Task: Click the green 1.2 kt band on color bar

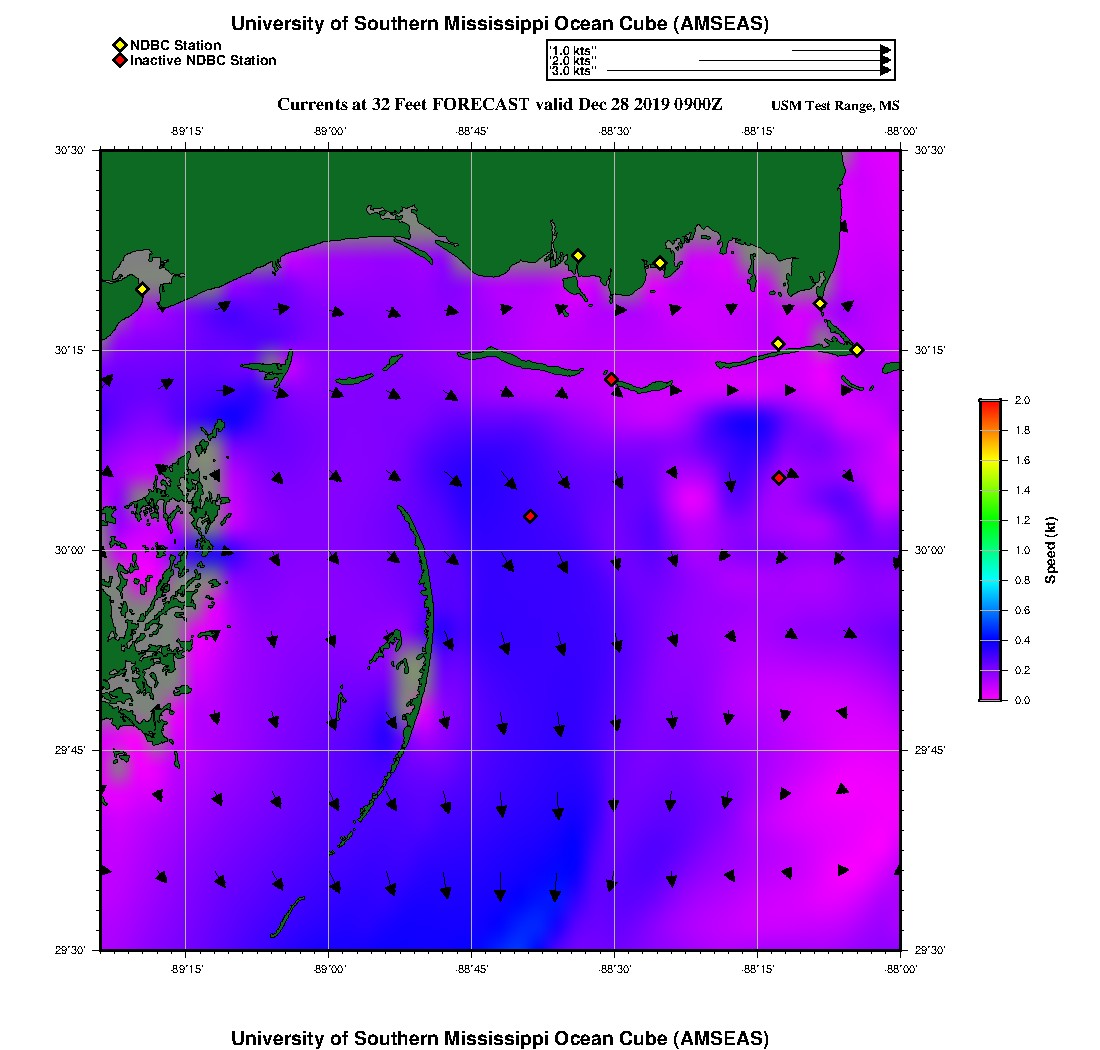Action: (990, 520)
